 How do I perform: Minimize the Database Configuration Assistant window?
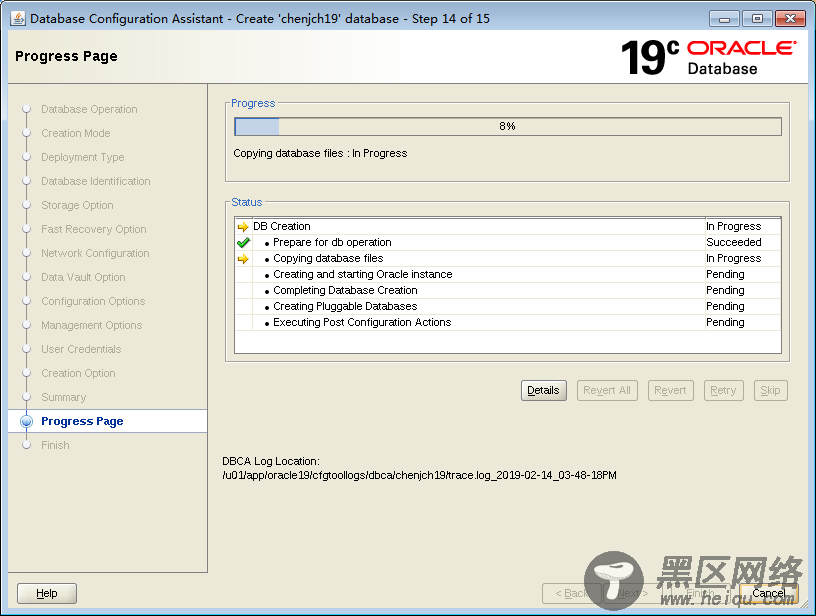coord(724,19)
